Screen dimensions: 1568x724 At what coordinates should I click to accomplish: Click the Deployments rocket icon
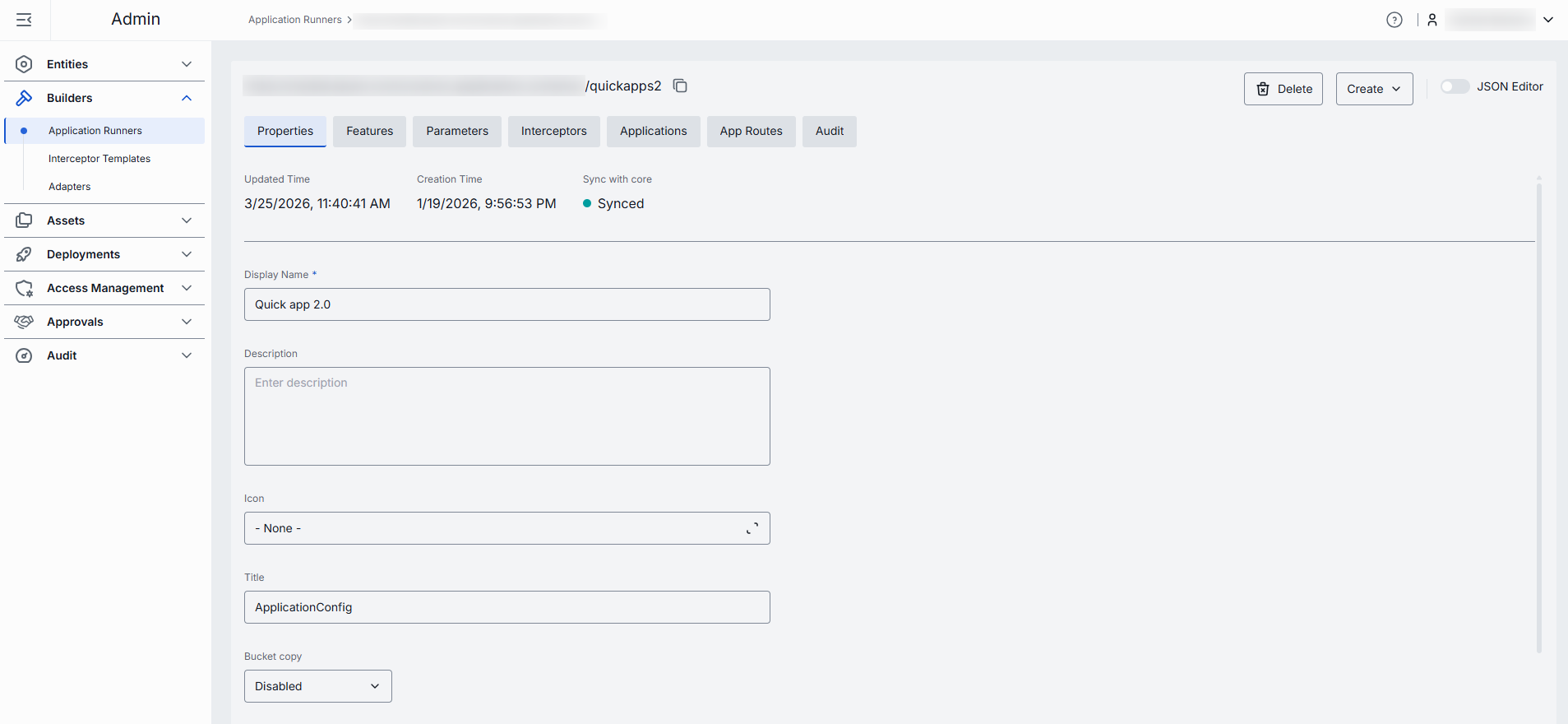[24, 254]
